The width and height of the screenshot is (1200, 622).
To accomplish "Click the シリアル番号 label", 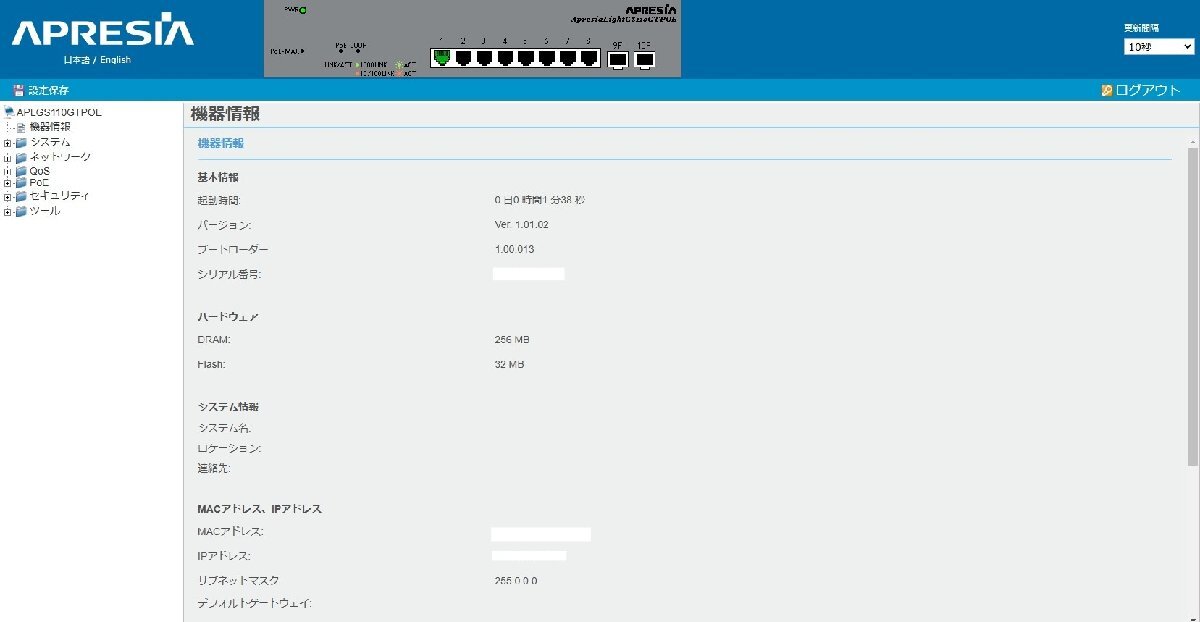I will (229, 273).
